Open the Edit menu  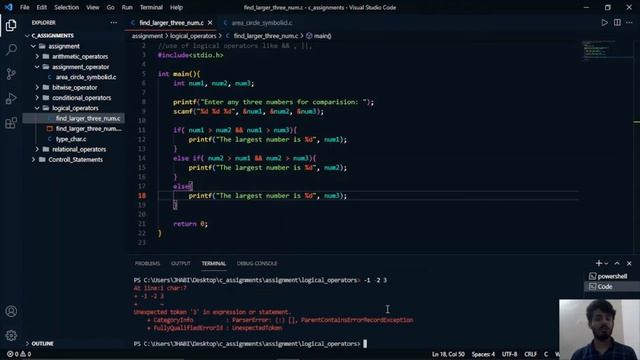(x=41, y=7)
